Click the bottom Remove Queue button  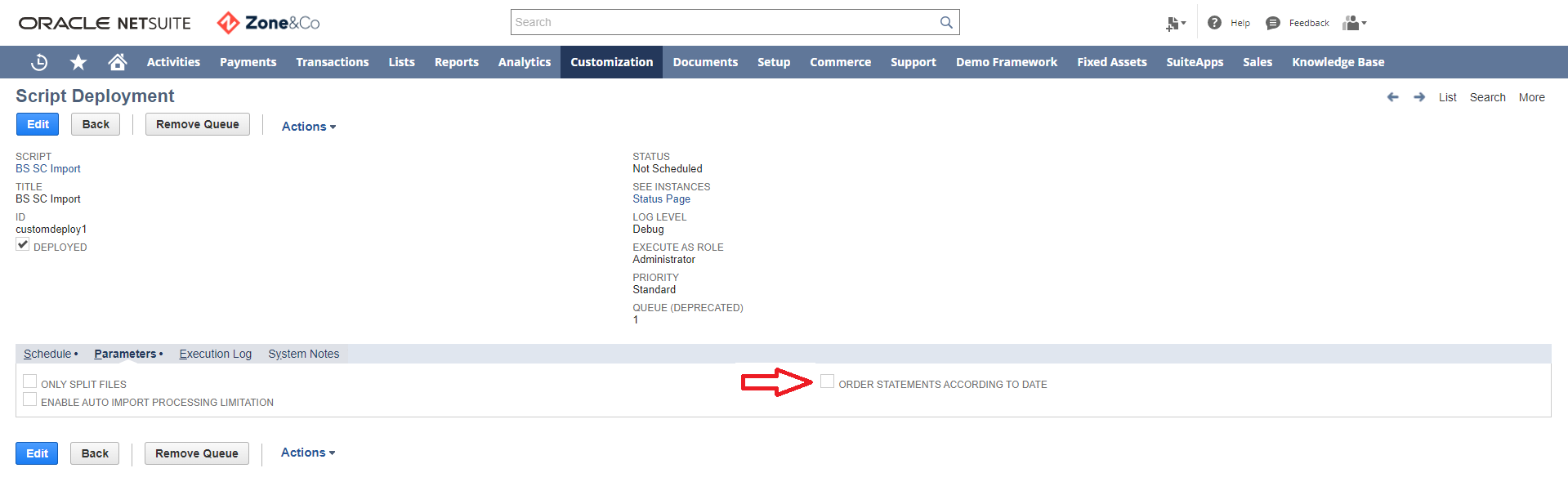197,453
